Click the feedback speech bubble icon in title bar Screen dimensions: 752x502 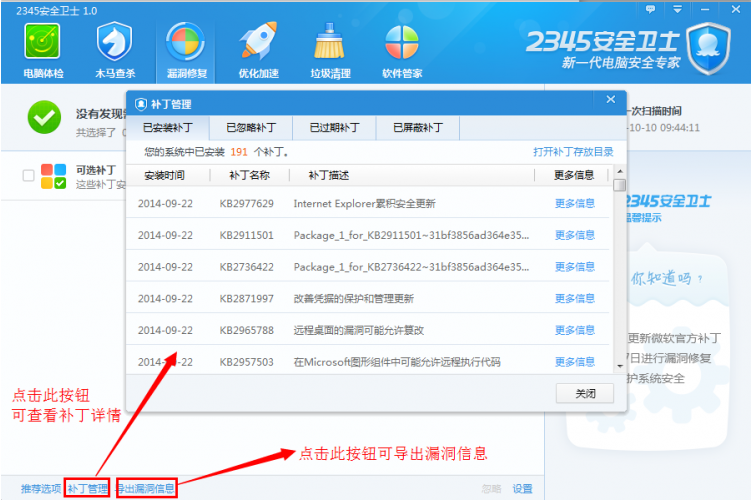650,9
